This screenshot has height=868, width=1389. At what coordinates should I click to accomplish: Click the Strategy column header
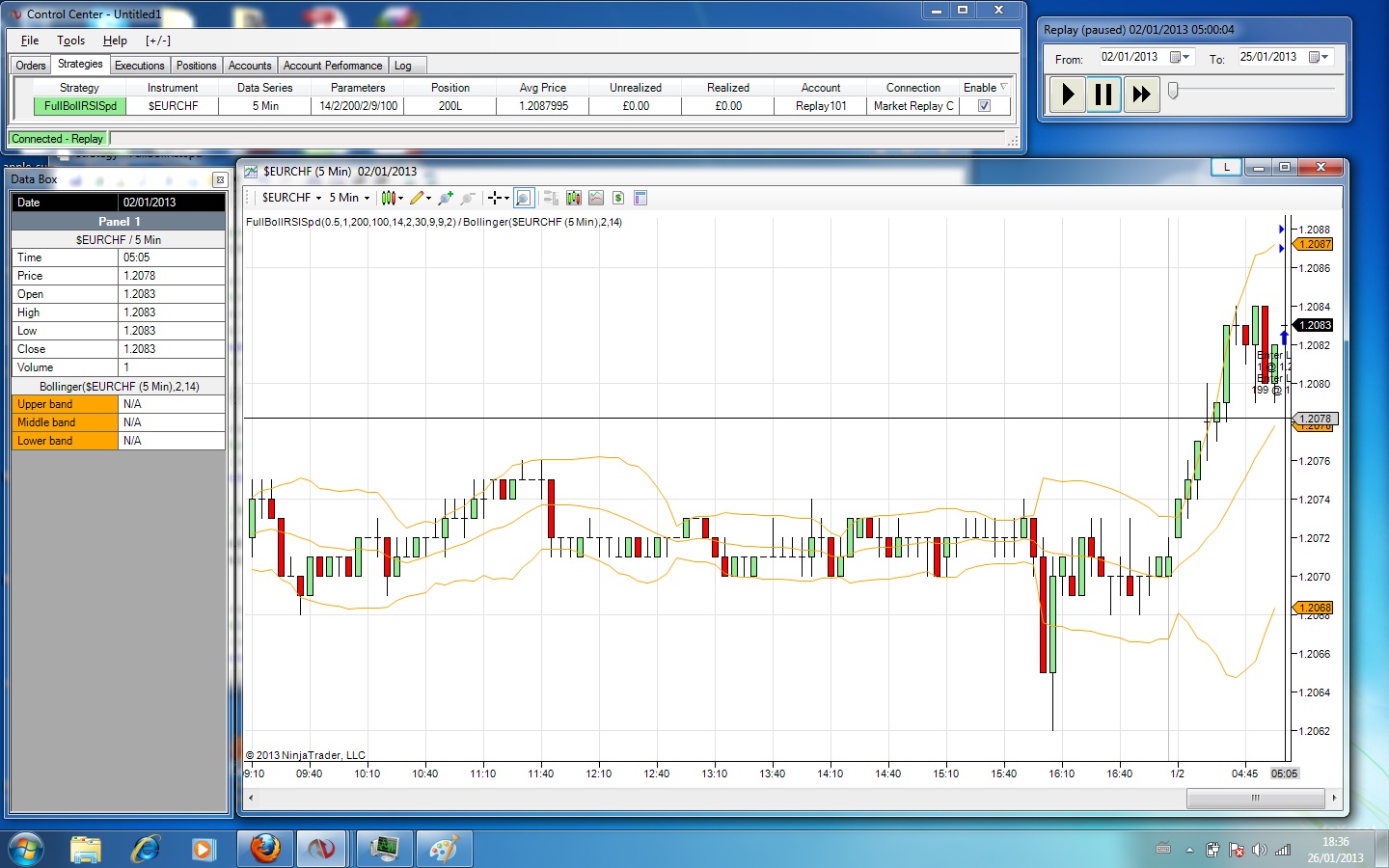click(x=79, y=88)
